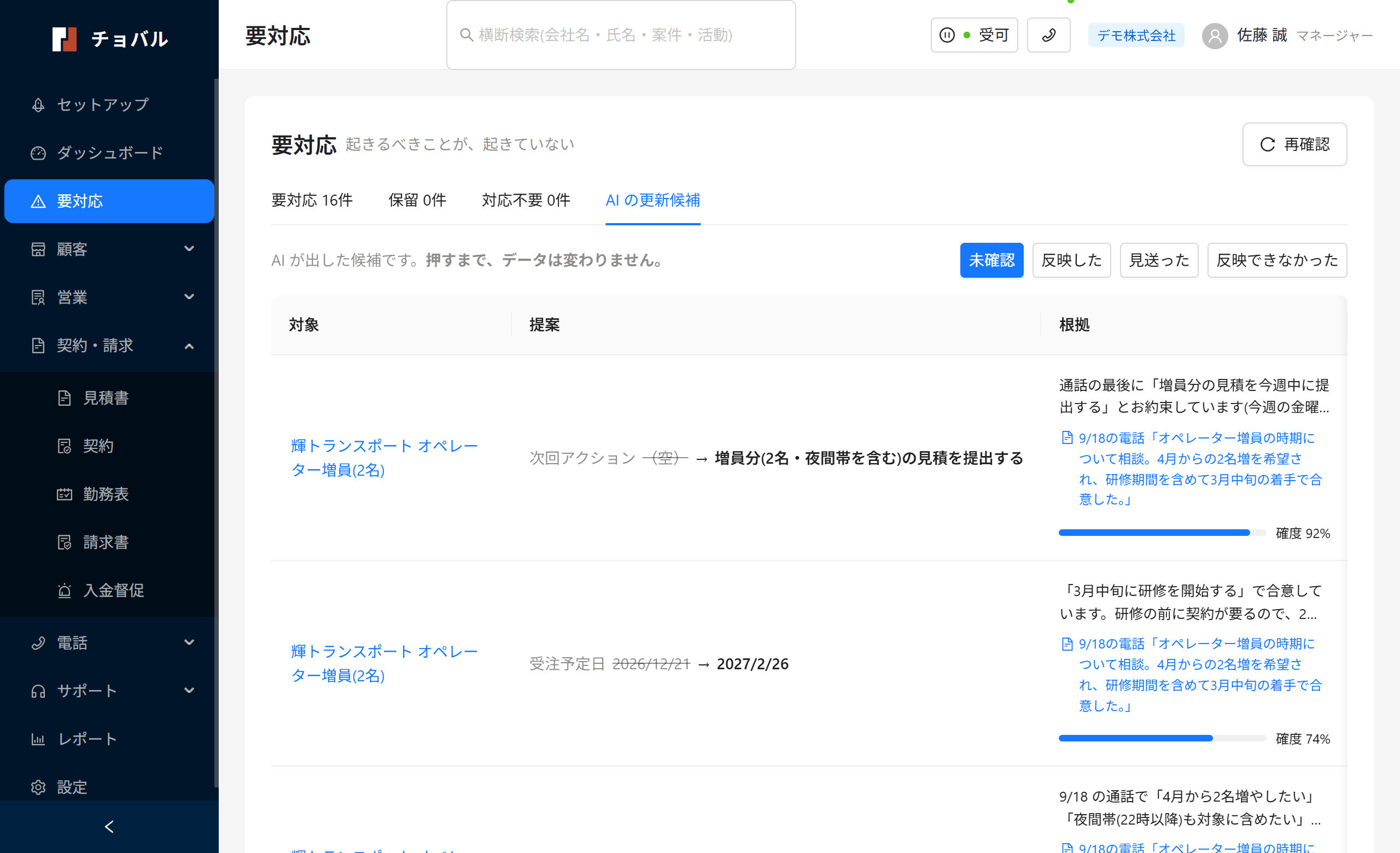Screen dimensions: 1400x853
Task: Open 9/18の電話 evidence link at 92% row
Action: click(1200, 469)
